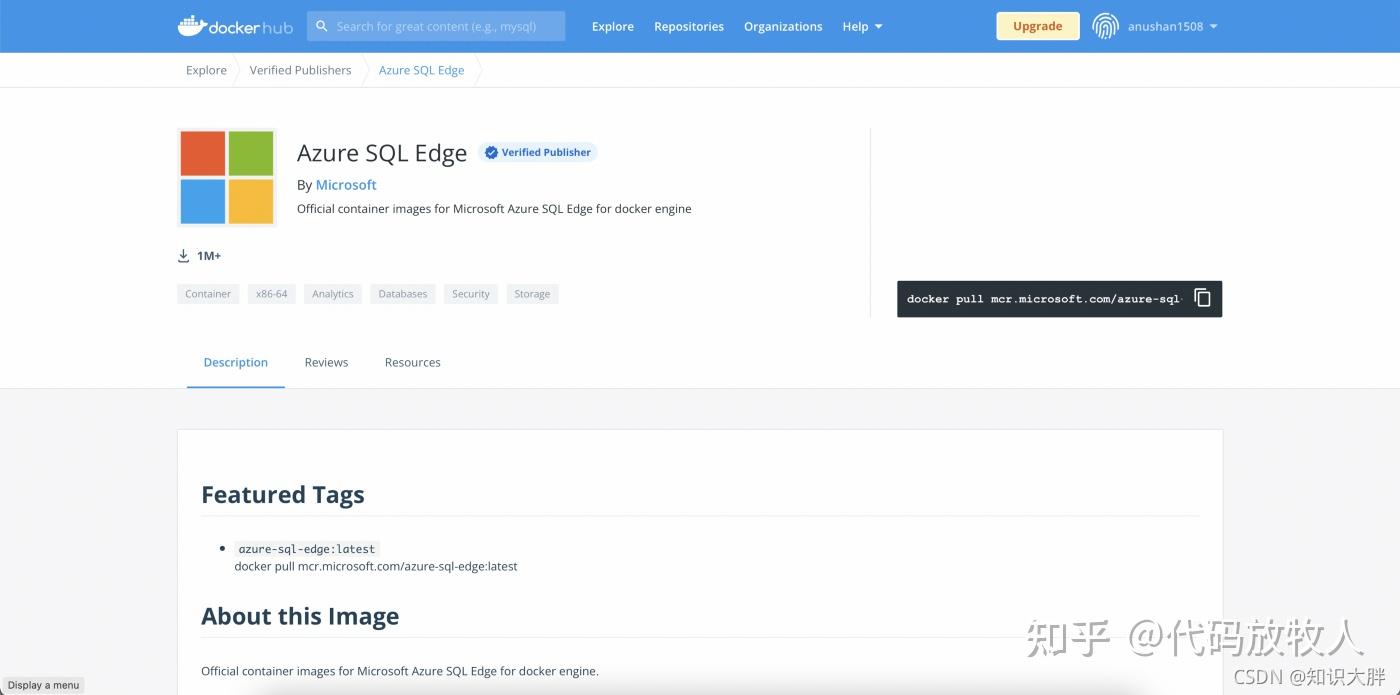Image resolution: width=1400 pixels, height=695 pixels.
Task: Click the Upgrade button
Action: pyautogui.click(x=1037, y=26)
